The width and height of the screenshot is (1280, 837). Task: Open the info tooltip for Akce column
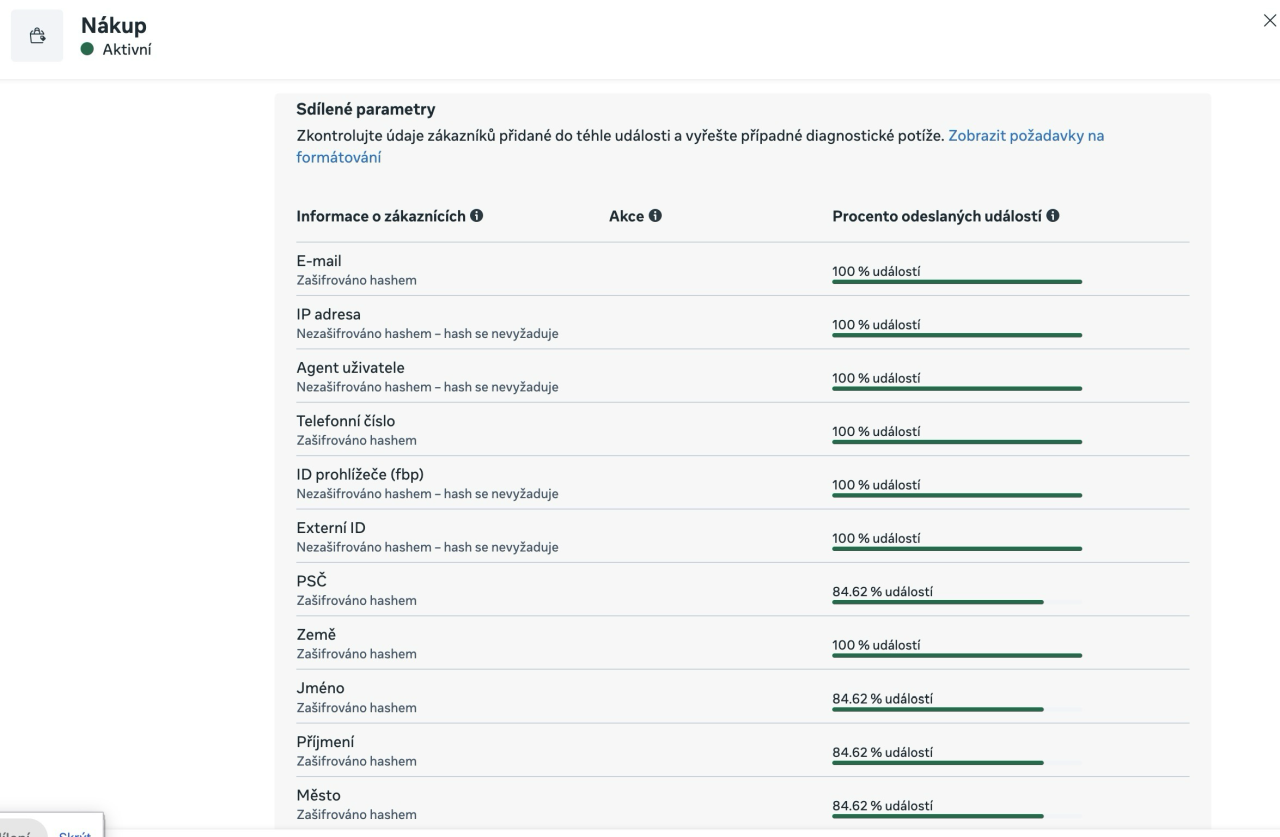[x=655, y=215]
